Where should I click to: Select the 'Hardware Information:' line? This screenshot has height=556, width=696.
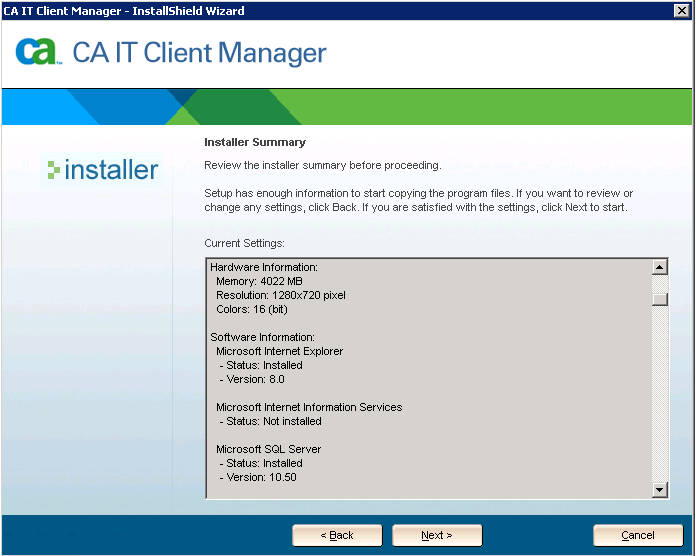(264, 267)
